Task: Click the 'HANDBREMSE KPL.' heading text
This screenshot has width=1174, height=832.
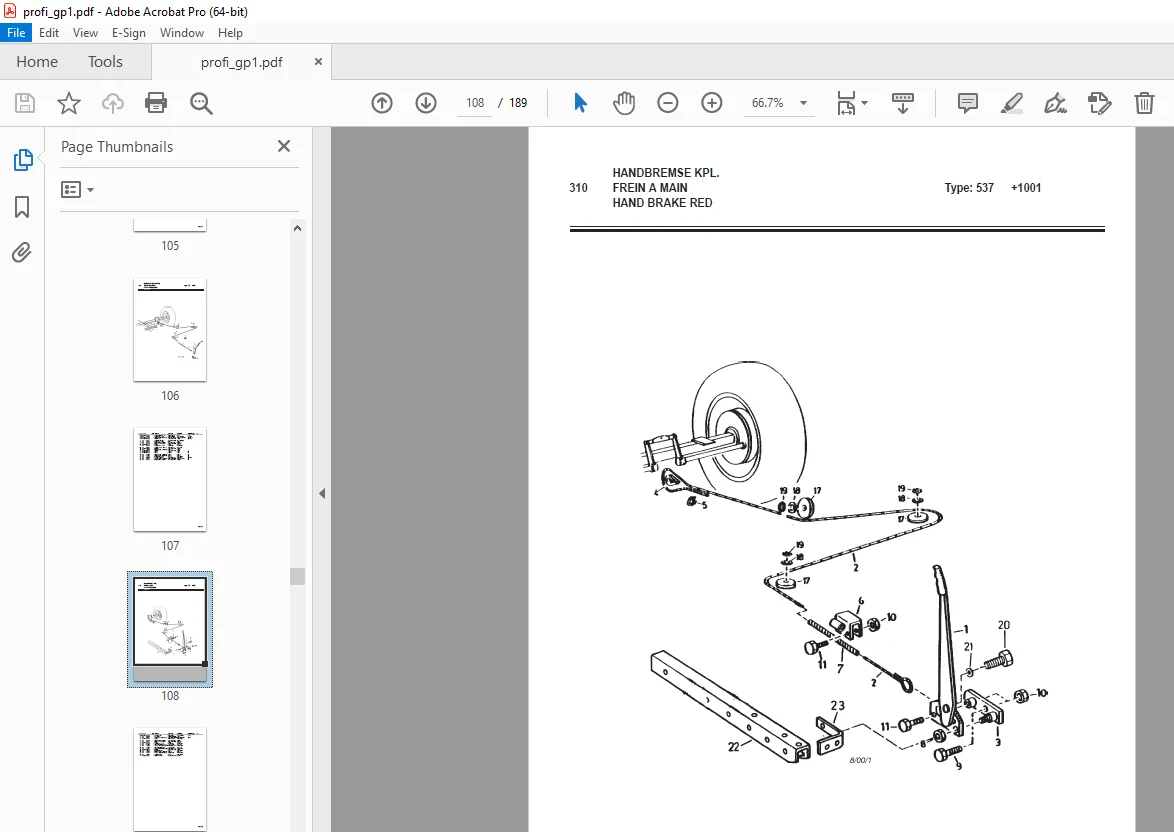Action: coord(666,172)
